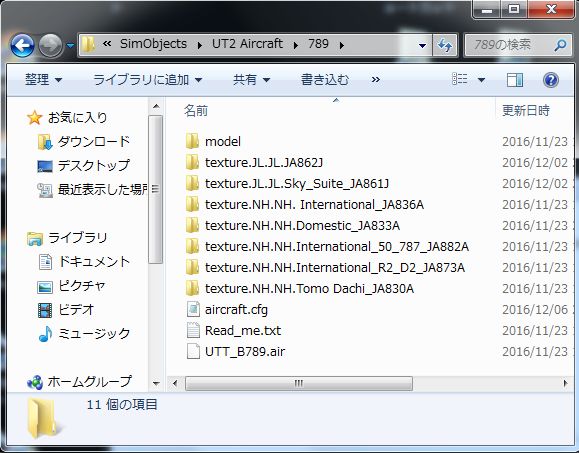Click the ミュージック note icon
The image size is (579, 453).
pos(45,334)
